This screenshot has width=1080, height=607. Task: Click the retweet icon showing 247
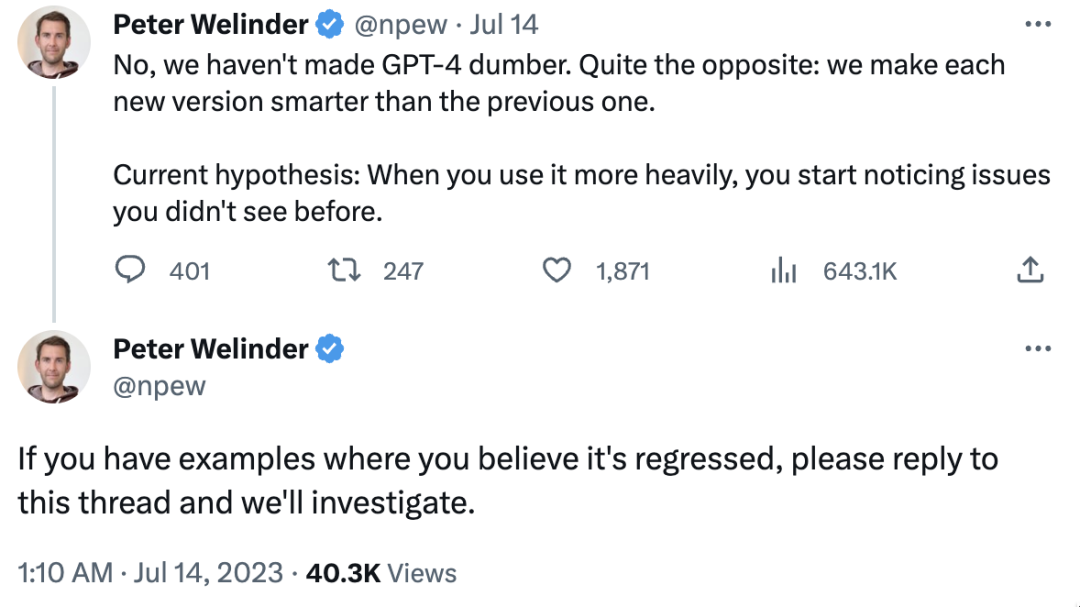pos(344,270)
